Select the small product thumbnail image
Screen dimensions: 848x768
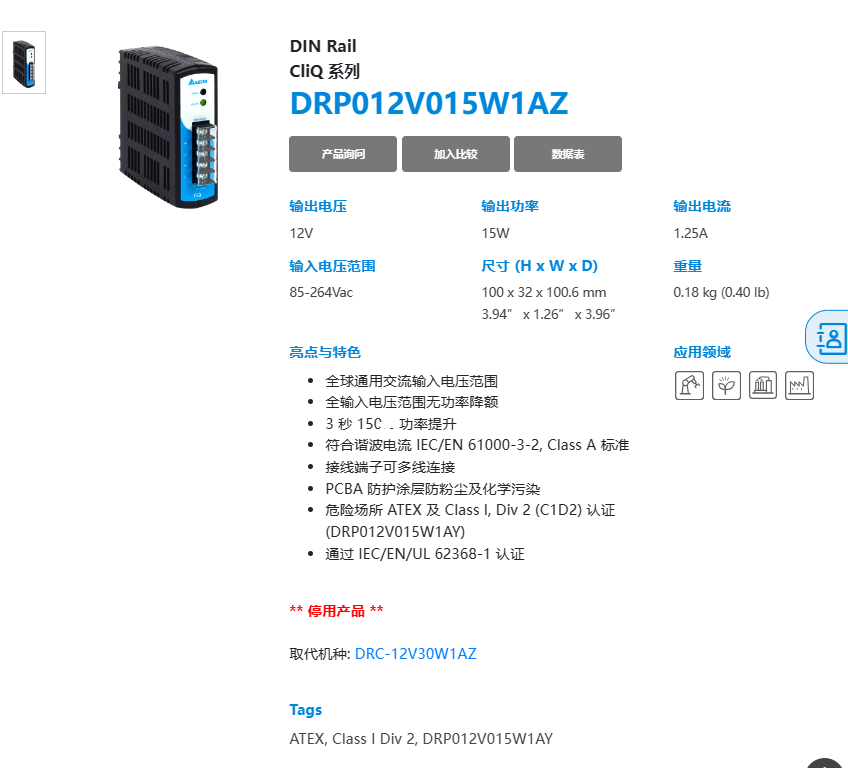click(x=24, y=63)
